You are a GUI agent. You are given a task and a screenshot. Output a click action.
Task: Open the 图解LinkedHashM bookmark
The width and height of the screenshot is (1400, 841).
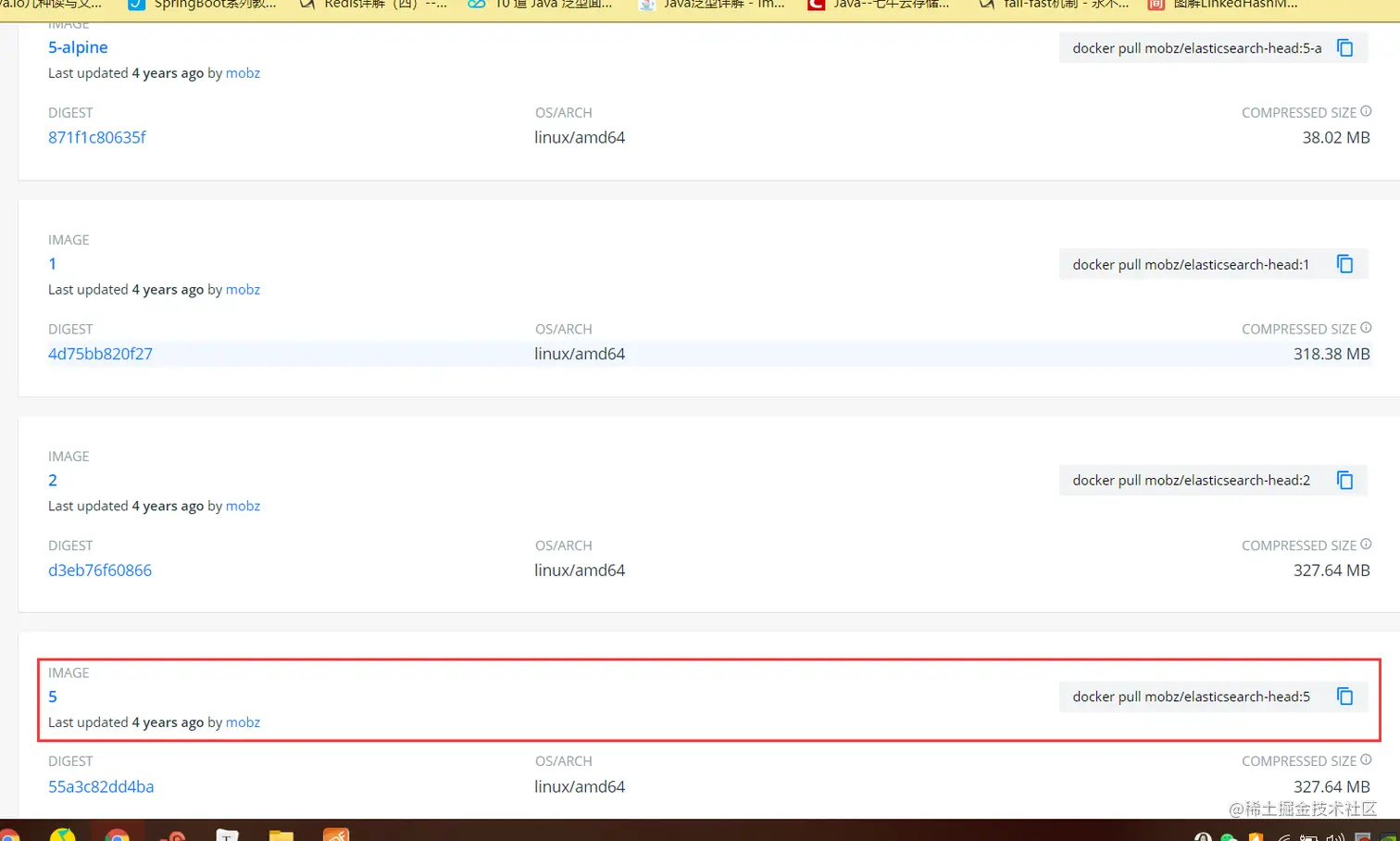(1222, 5)
